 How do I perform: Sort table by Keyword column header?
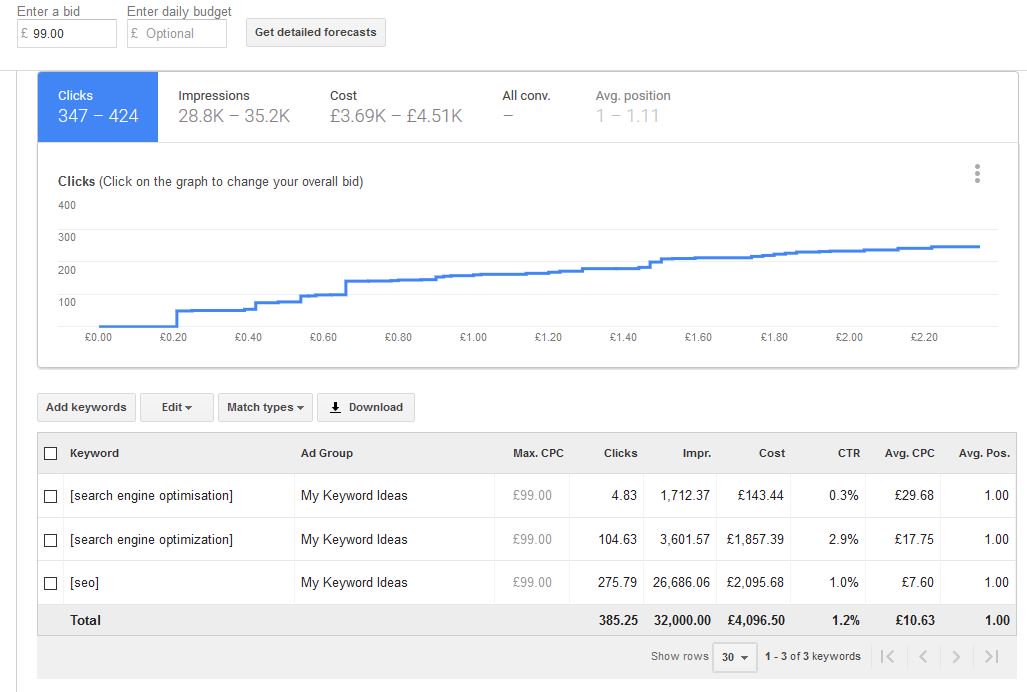pos(94,453)
